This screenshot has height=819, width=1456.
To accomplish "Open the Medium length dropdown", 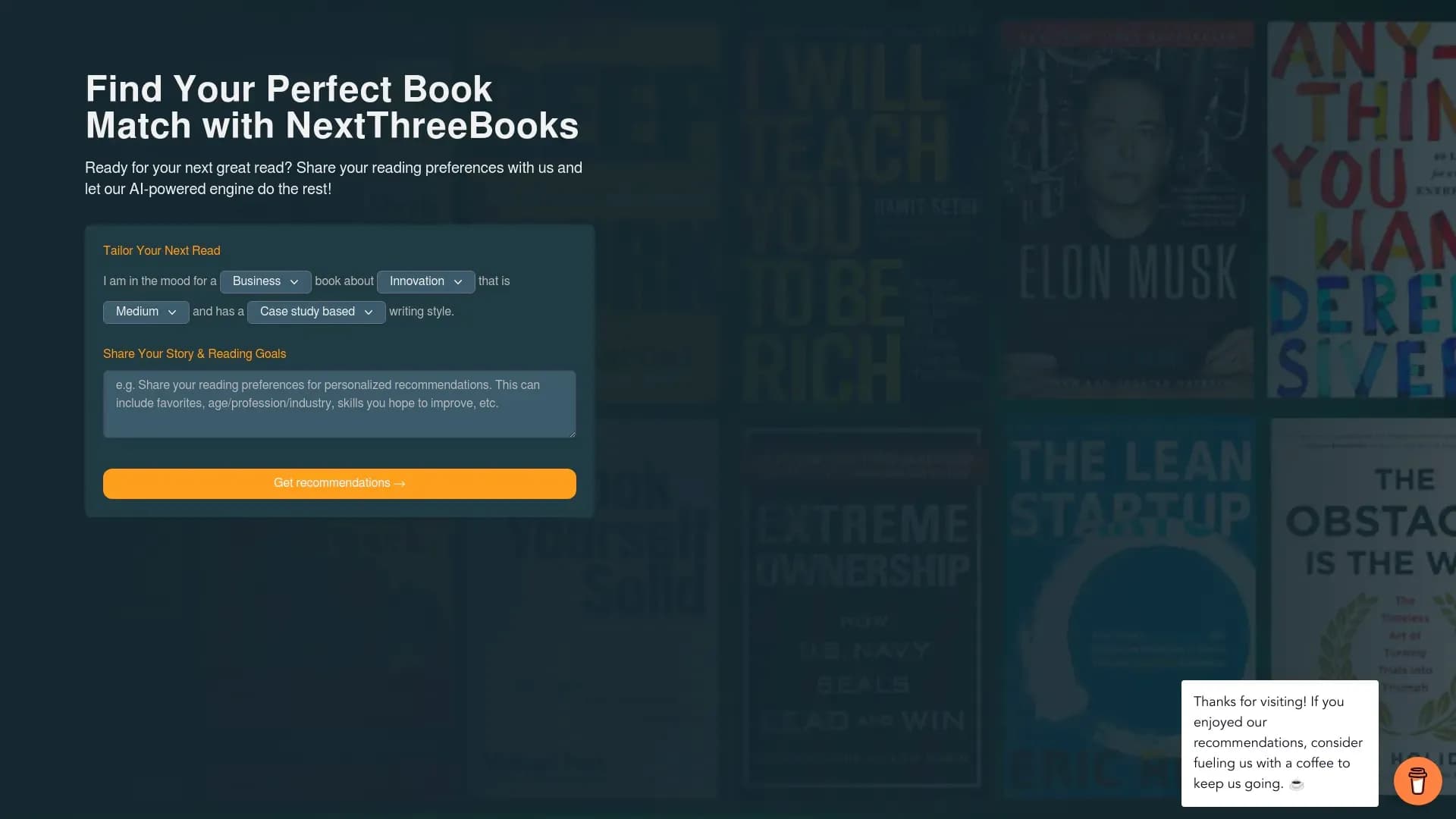I will (146, 312).
